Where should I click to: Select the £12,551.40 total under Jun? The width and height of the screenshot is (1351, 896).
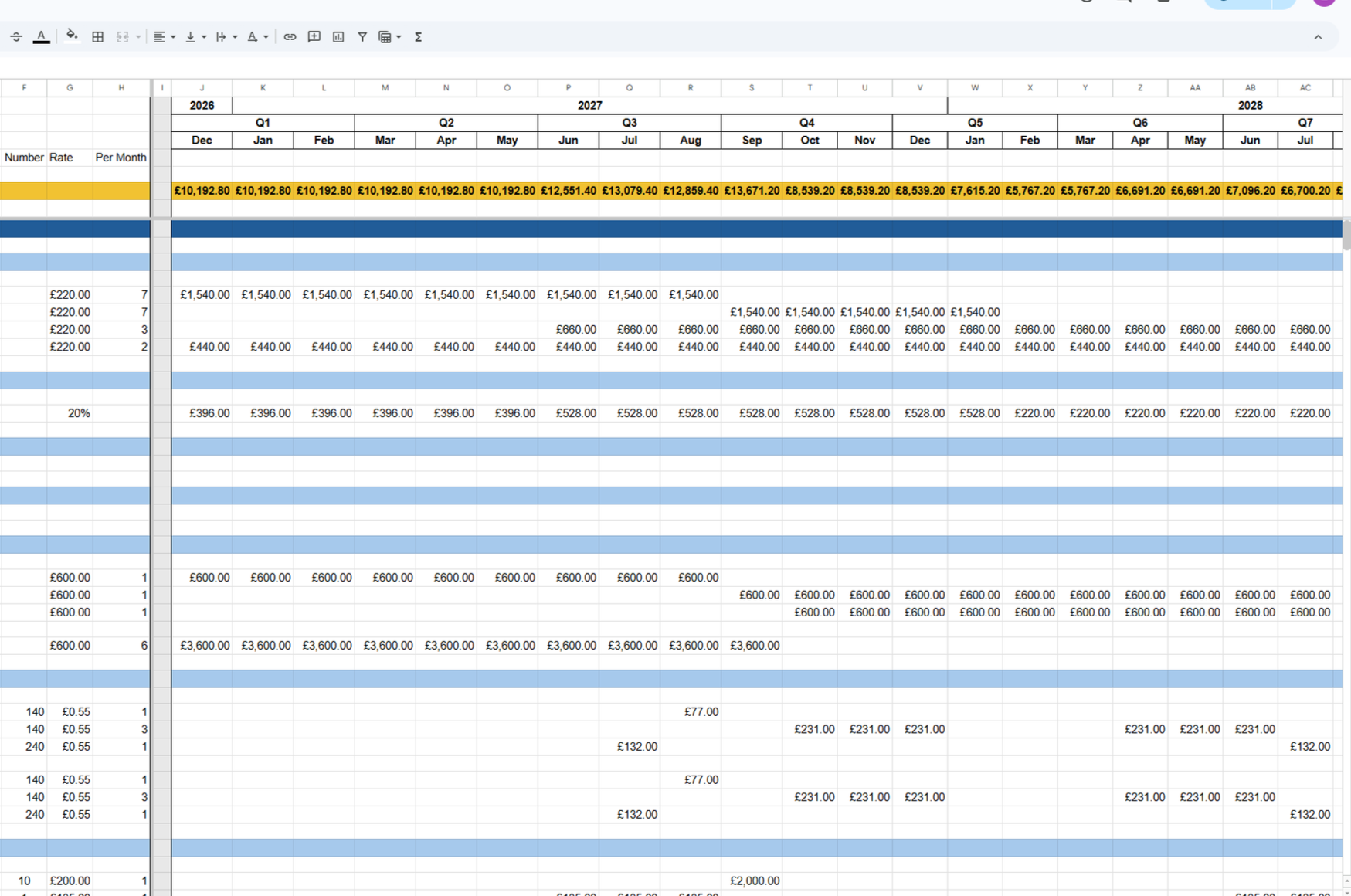[569, 191]
